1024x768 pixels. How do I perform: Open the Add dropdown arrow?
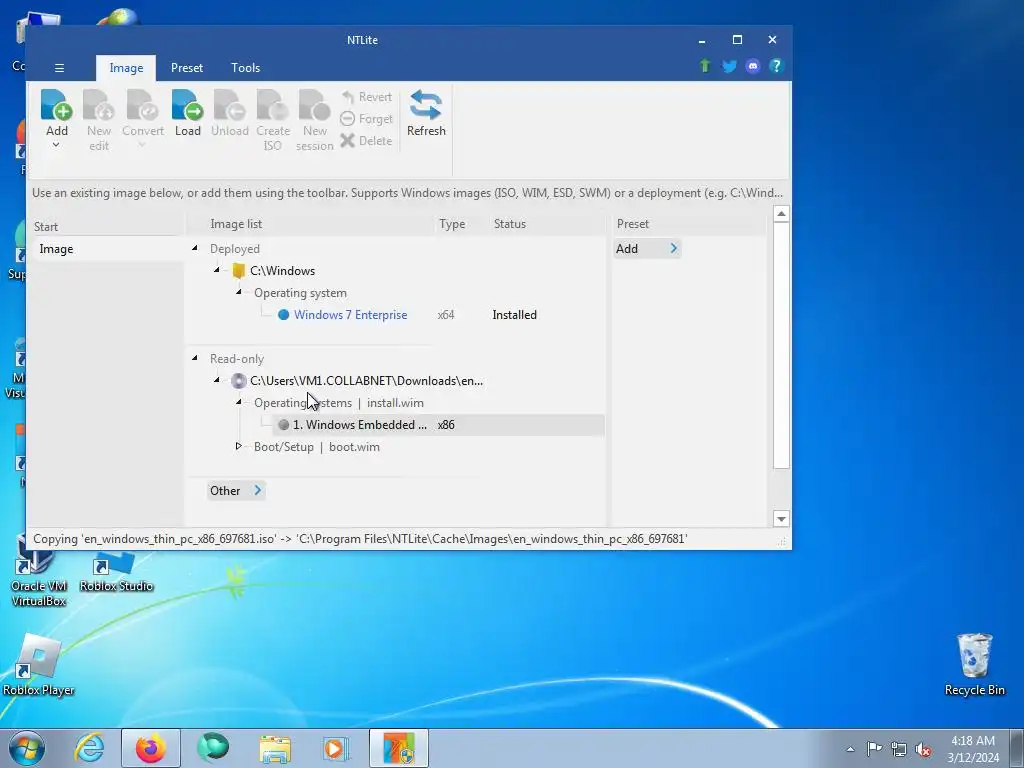coord(56,145)
